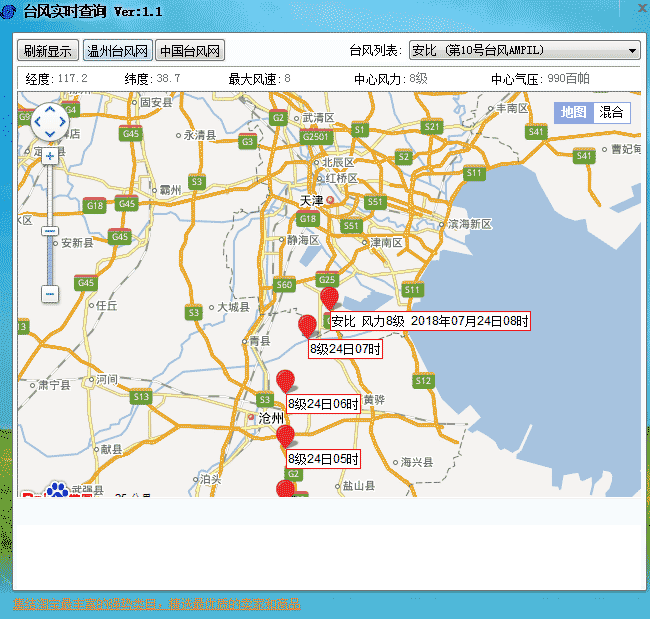The width and height of the screenshot is (650, 619).
Task: Click the 最大风速 value 8
Action: tap(287, 78)
